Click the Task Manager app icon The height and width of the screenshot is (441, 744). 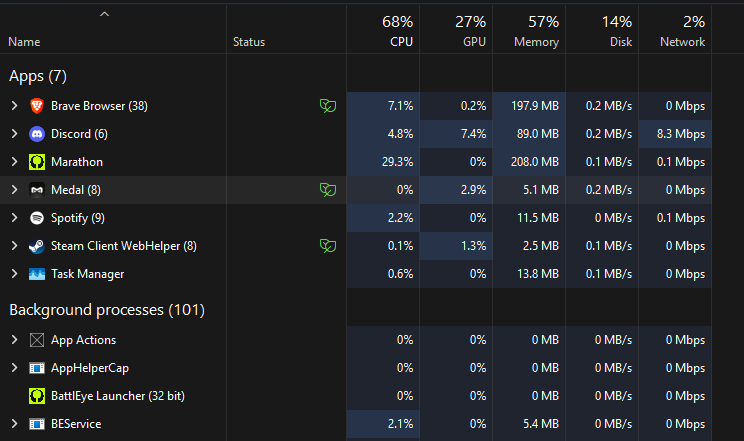37,273
